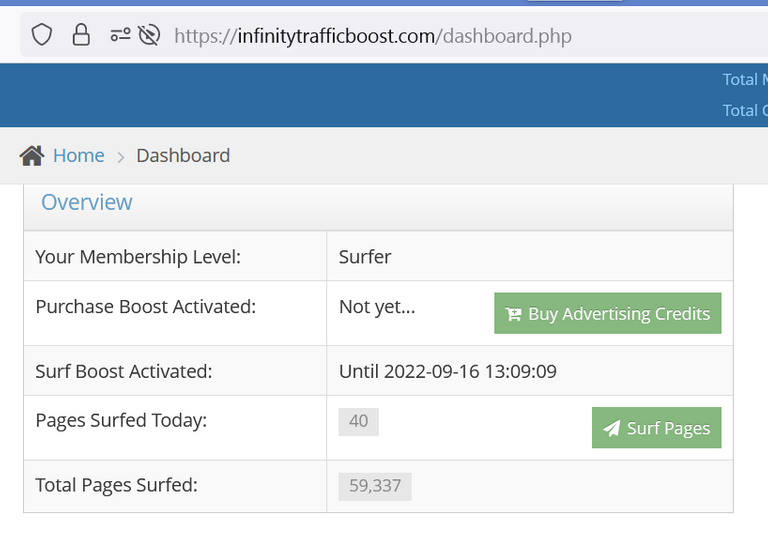
Task: Select 'Surf Boost Activated:' label
Action: (124, 371)
